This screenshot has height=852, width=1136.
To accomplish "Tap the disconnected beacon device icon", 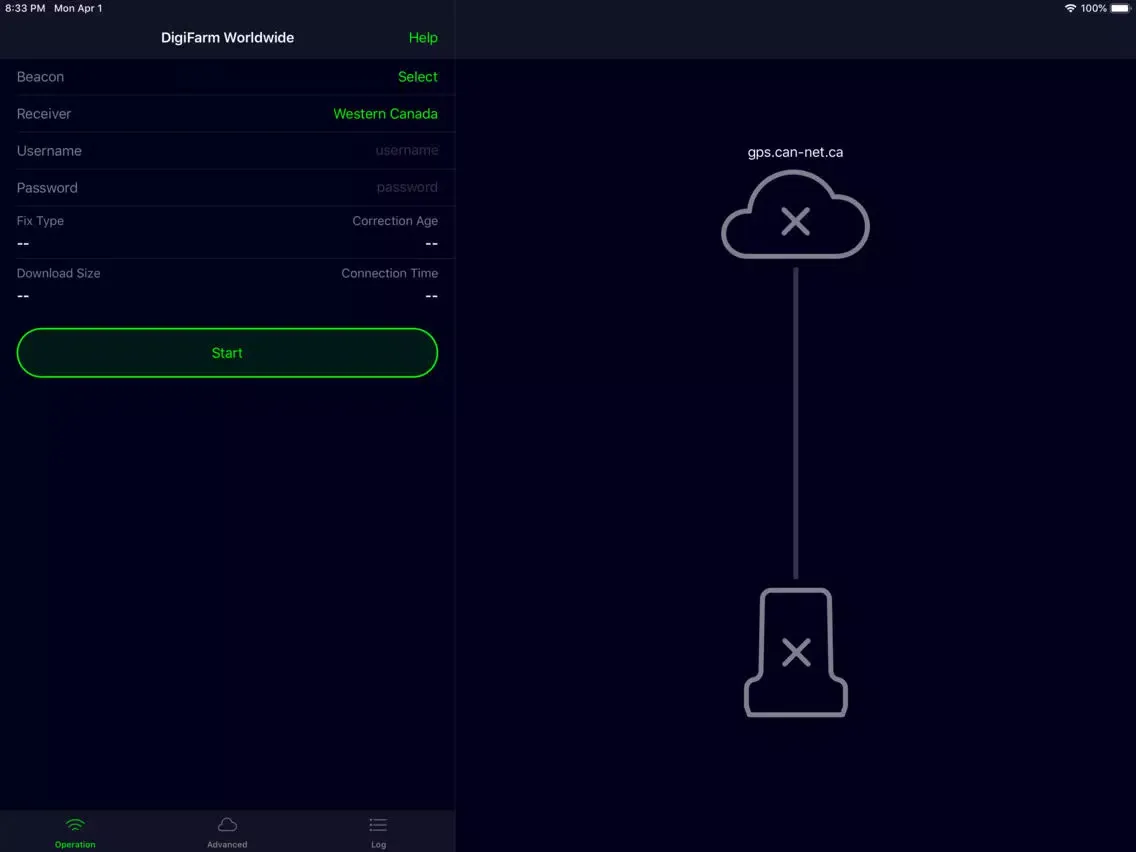I will tap(795, 653).
